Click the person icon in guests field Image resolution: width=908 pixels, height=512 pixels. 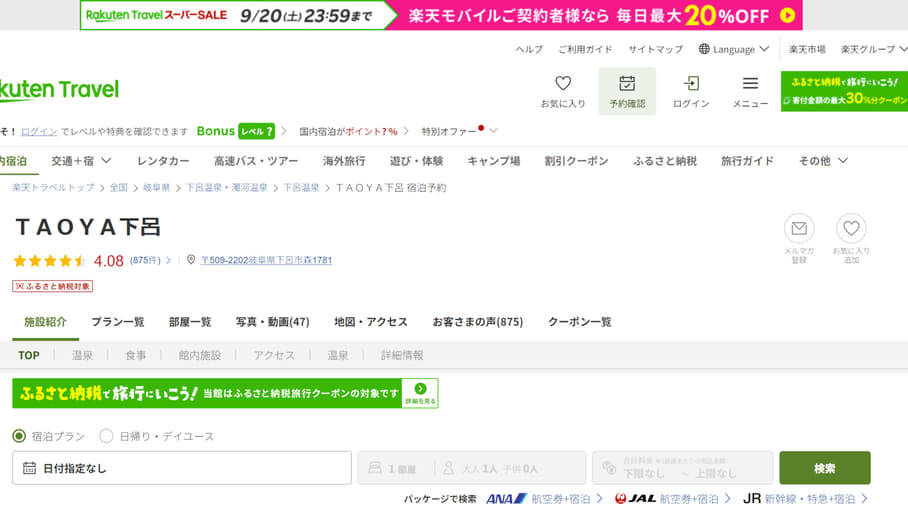[448, 468]
